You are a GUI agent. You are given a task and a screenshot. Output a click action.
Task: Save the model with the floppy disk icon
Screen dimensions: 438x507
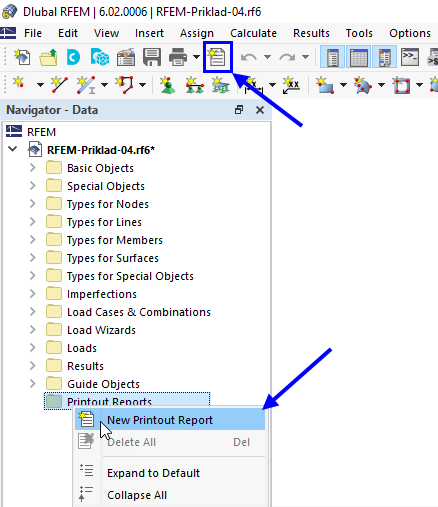152,57
